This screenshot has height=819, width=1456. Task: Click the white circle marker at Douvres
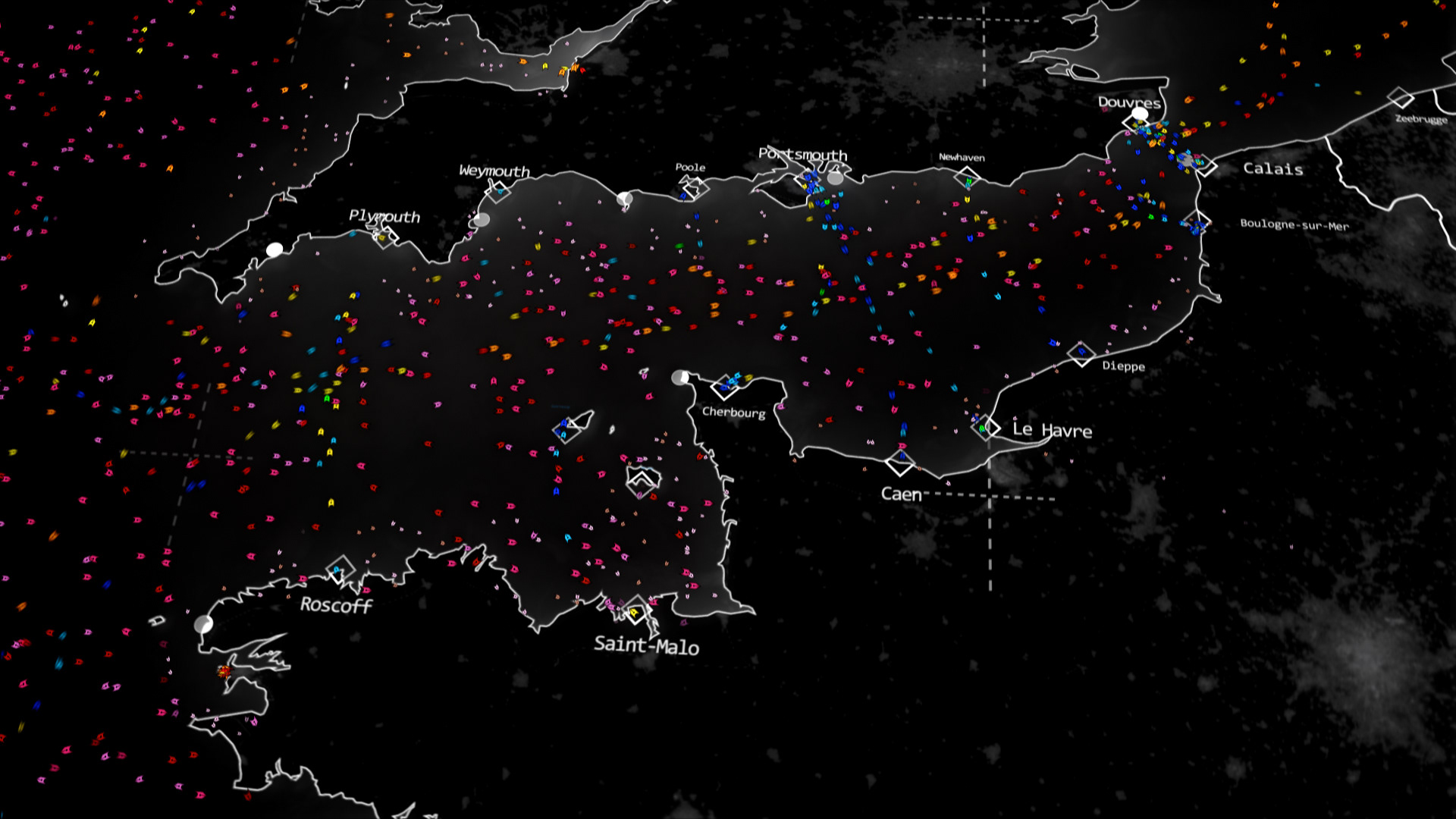[1139, 115]
